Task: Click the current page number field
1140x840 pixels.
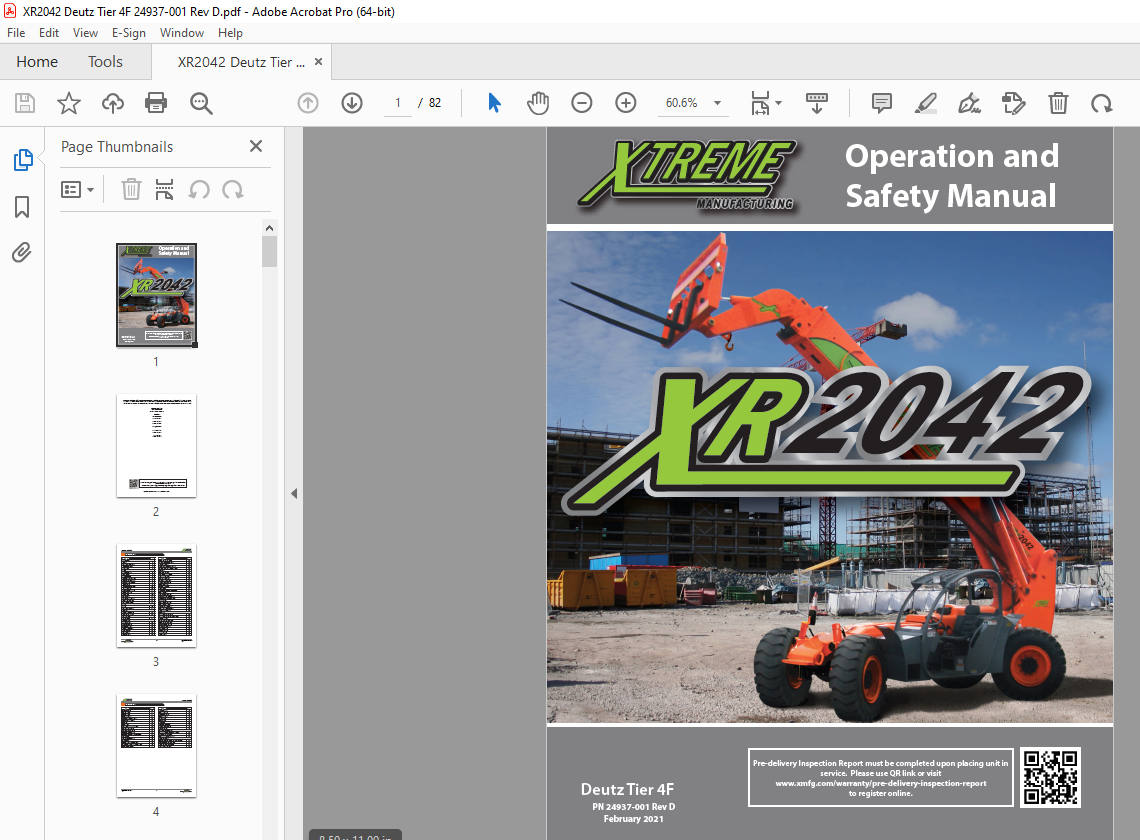Action: 398,103
